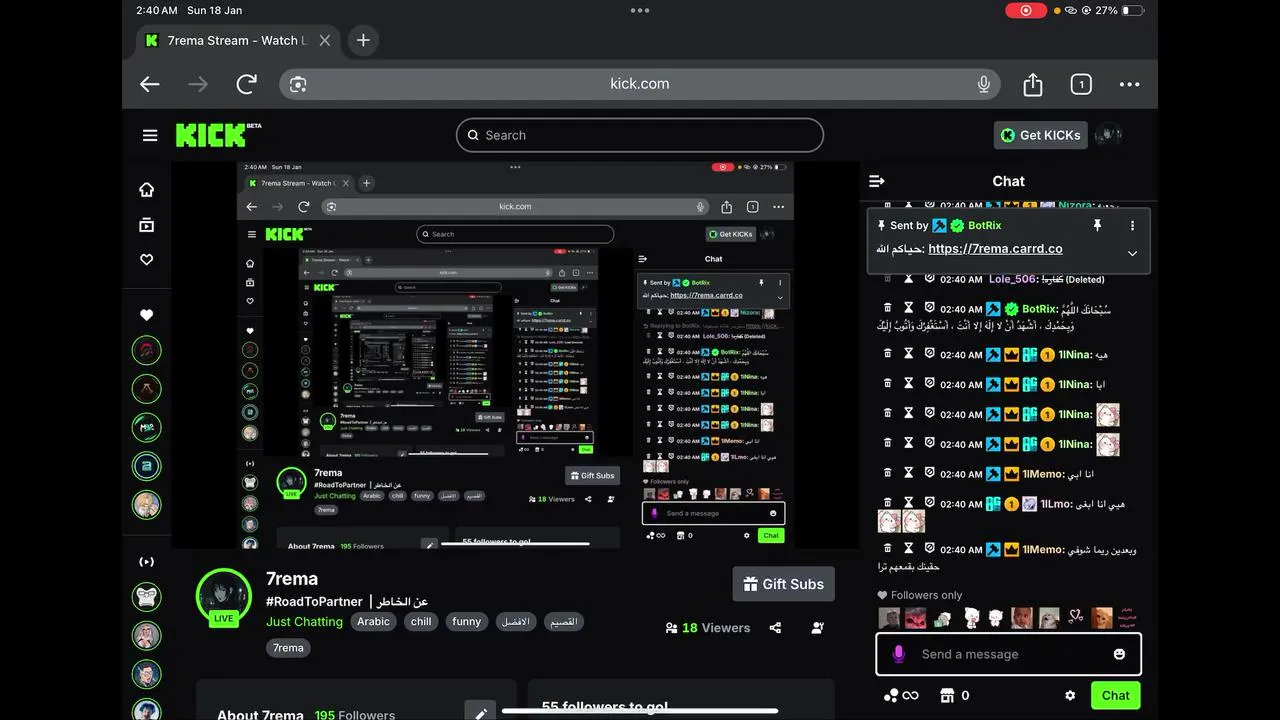
Task: Click the stream video player
Action: point(515,355)
